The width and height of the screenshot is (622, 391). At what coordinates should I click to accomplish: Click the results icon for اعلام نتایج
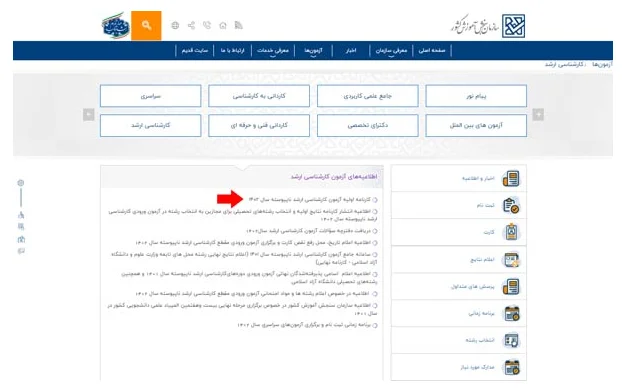(x=511, y=260)
